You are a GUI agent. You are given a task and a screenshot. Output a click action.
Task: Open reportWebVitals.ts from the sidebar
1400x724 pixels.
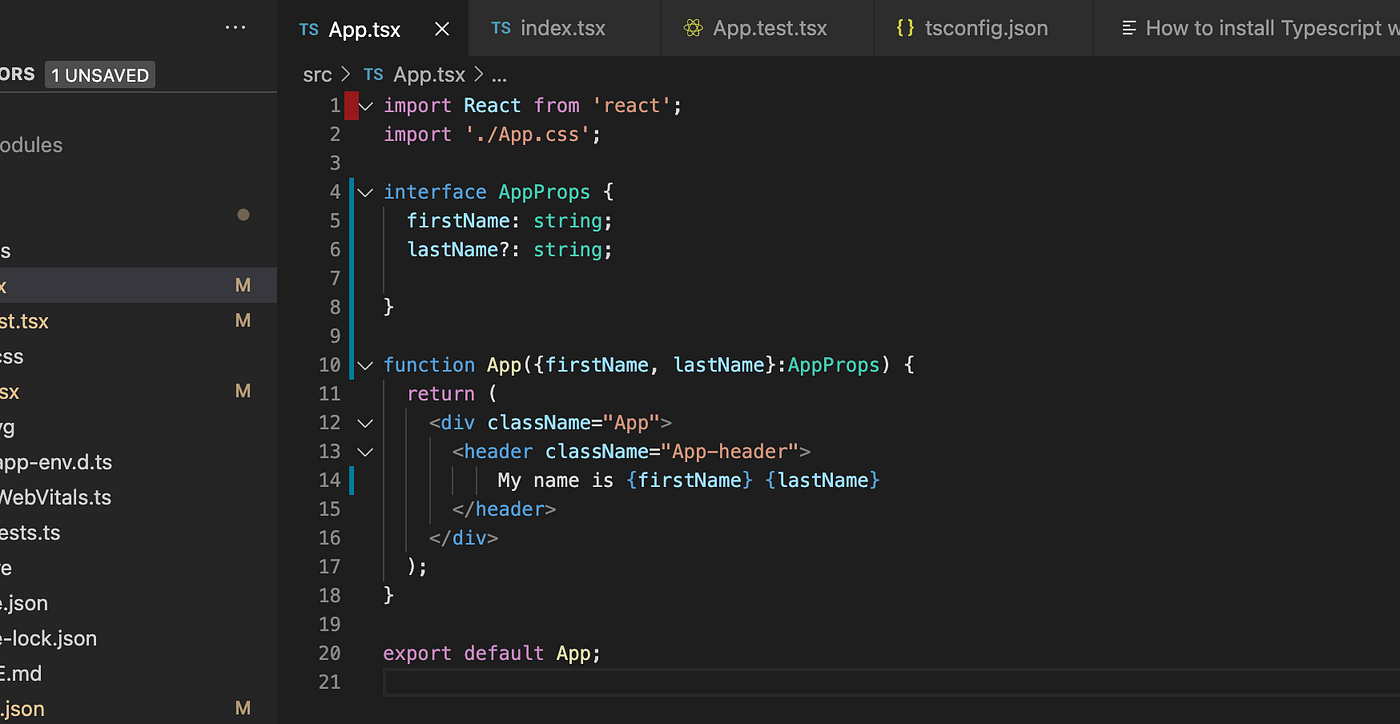tap(56, 497)
